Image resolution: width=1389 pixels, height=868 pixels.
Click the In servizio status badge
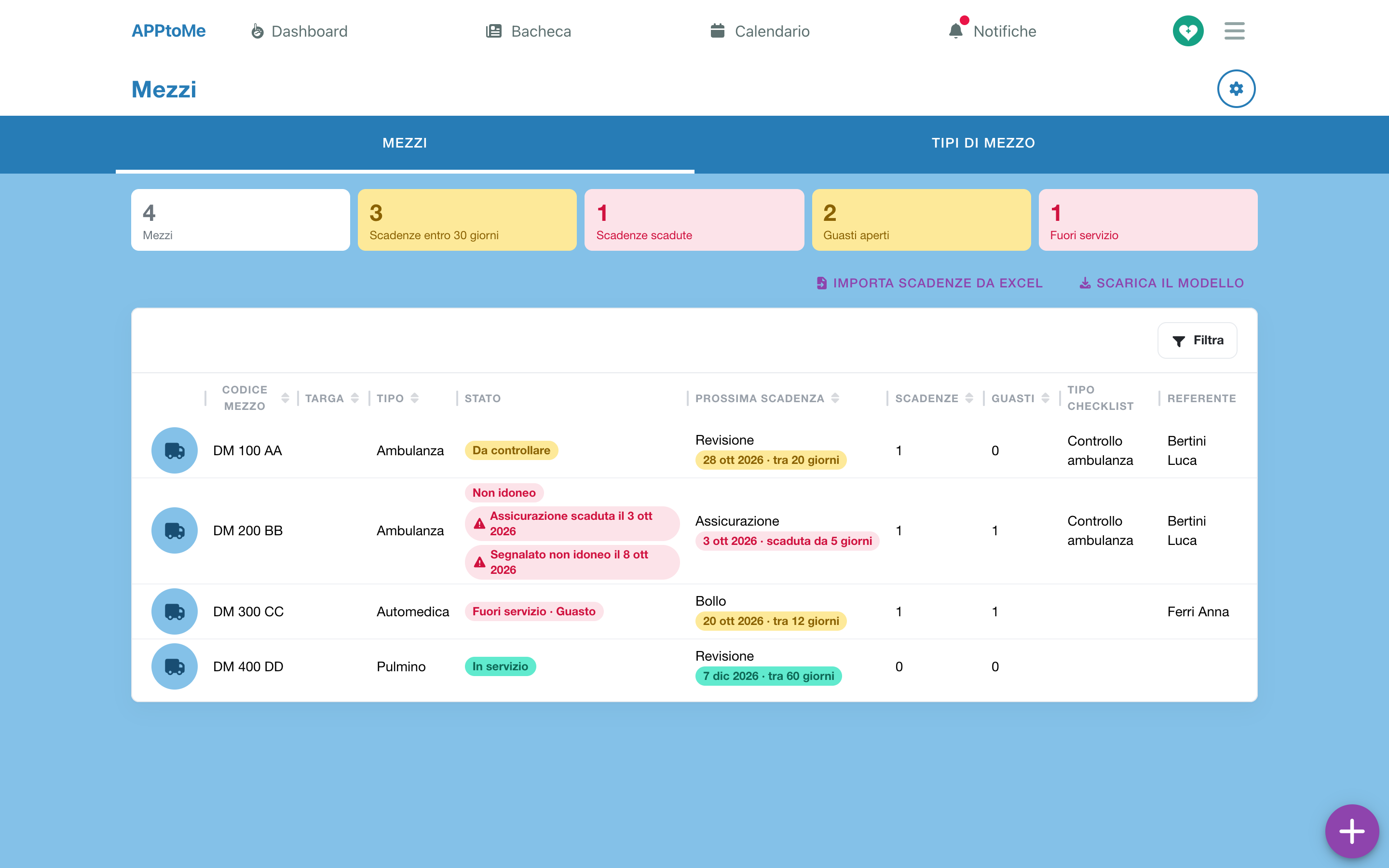[500, 666]
